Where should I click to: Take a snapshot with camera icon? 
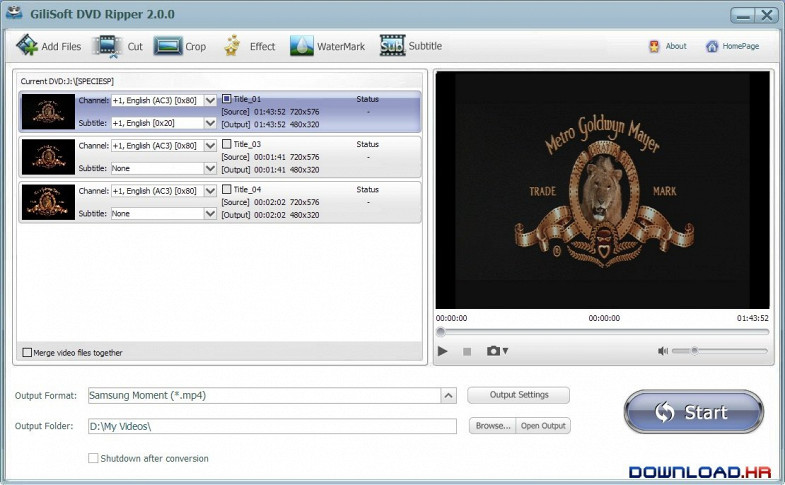point(493,351)
